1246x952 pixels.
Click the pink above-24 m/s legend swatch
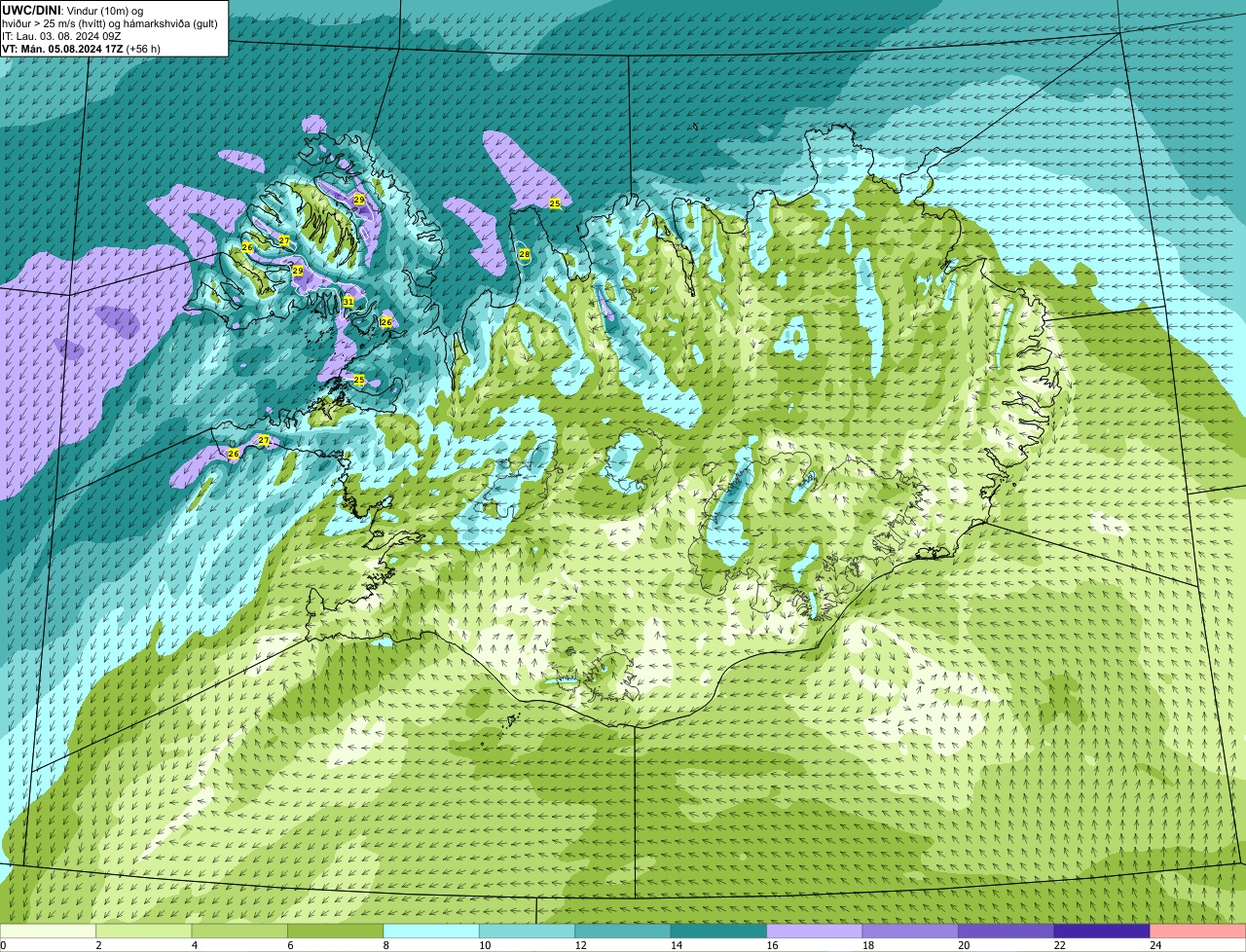1198,931
